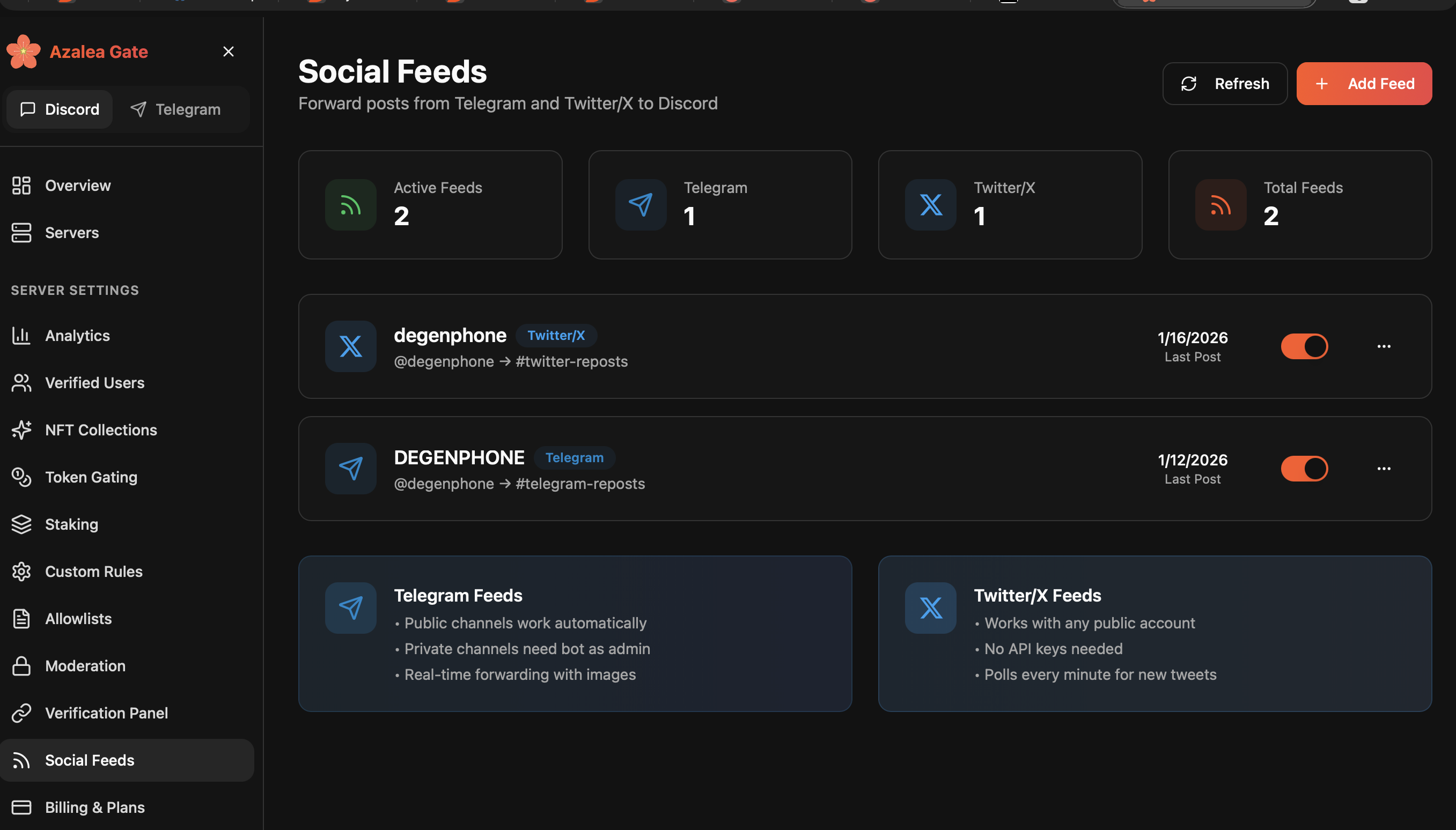Open the DEGENPHONE Telegram feed options menu
This screenshot has width=1456, height=830.
click(x=1384, y=469)
